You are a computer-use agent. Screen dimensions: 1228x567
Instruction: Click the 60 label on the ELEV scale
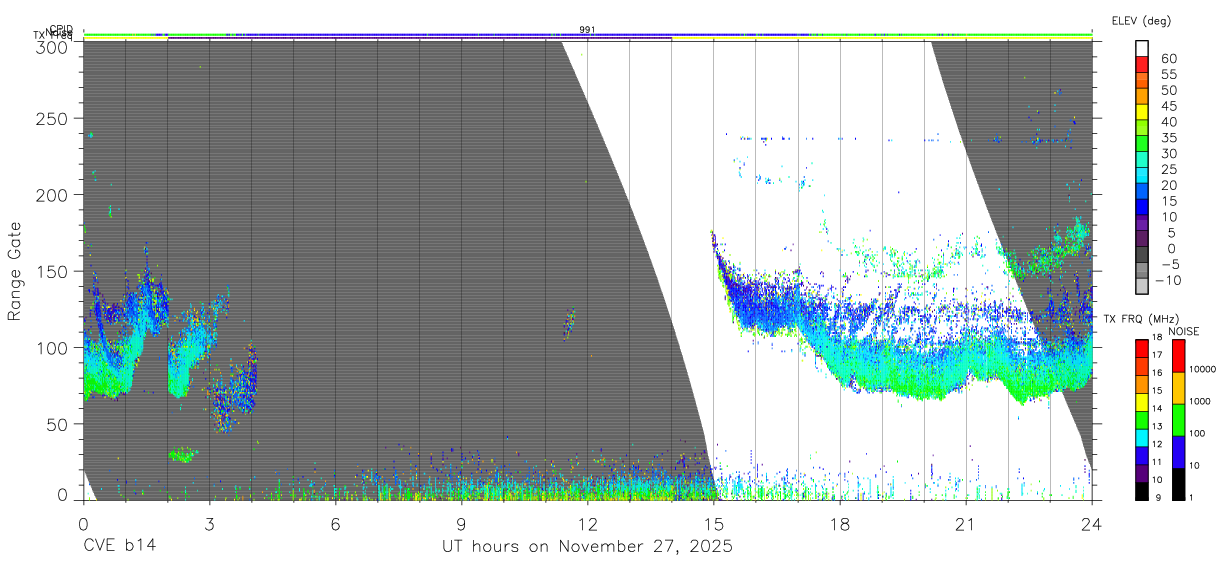pyautogui.click(x=1169, y=59)
